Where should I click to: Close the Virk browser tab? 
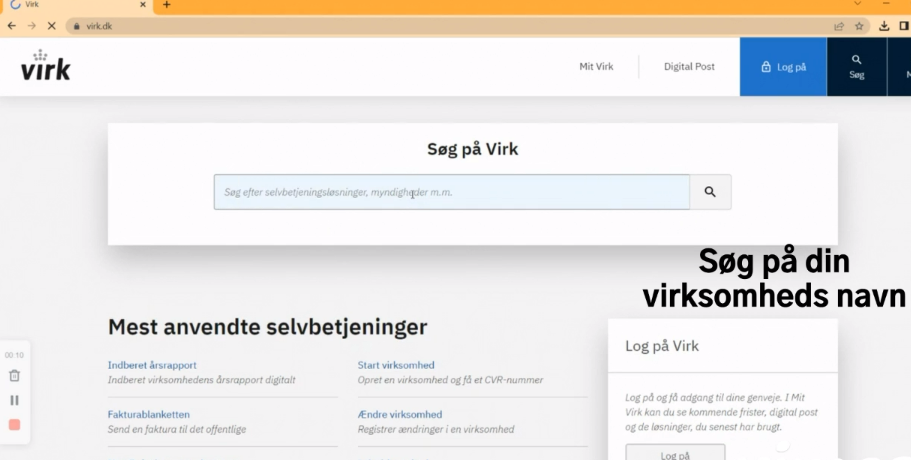pos(144,5)
